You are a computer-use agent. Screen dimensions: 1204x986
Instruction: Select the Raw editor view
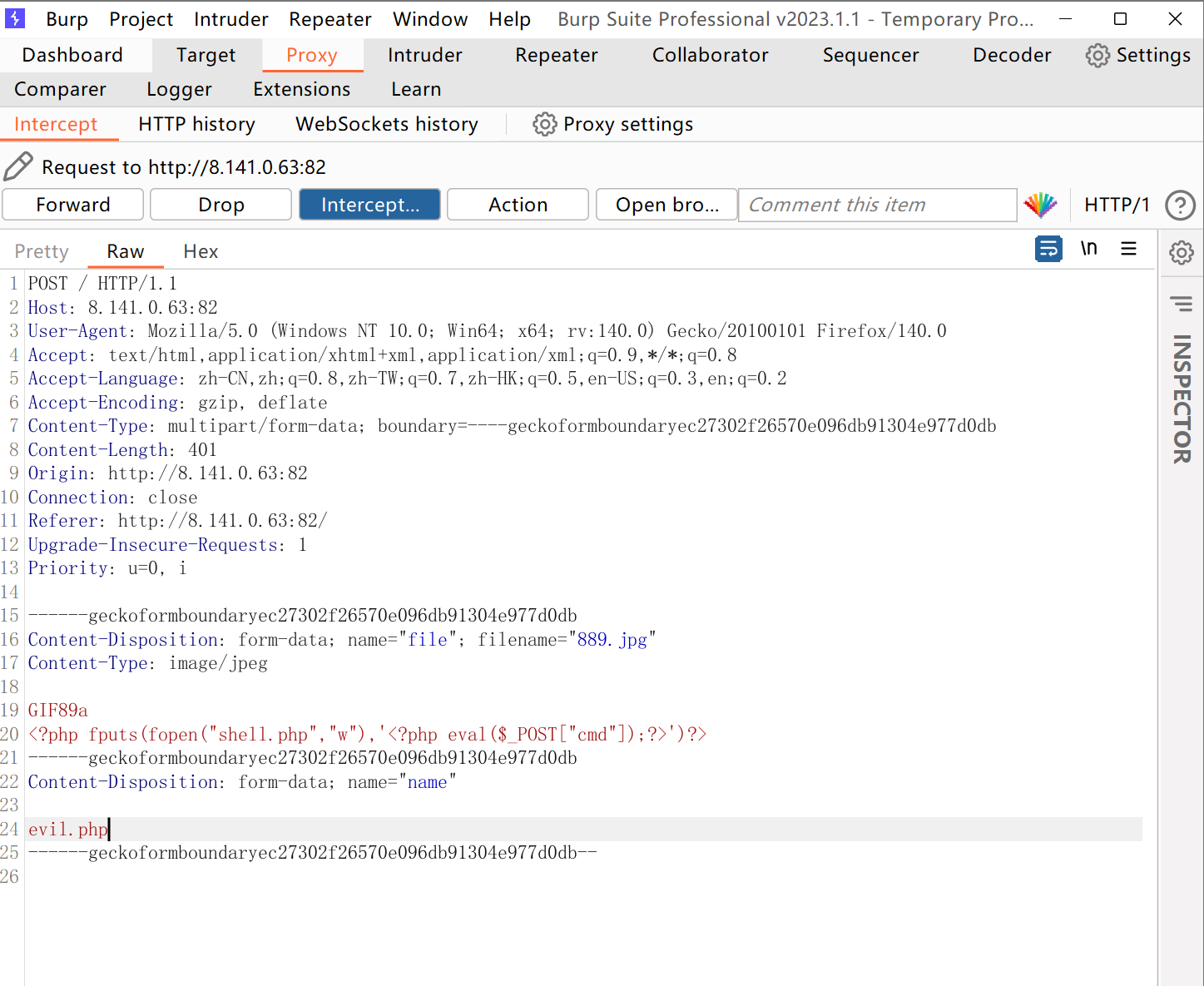point(126,251)
